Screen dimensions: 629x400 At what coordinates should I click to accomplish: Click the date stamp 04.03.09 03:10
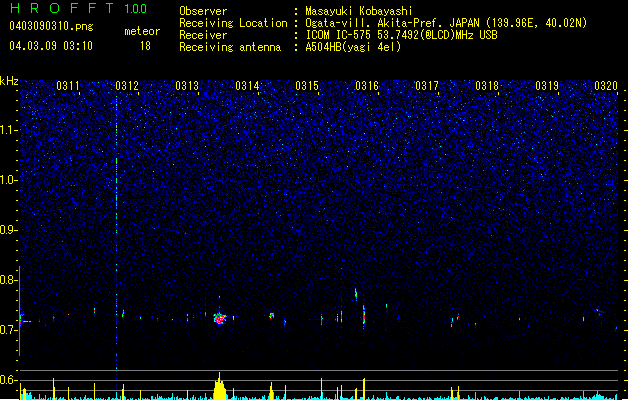click(x=51, y=46)
